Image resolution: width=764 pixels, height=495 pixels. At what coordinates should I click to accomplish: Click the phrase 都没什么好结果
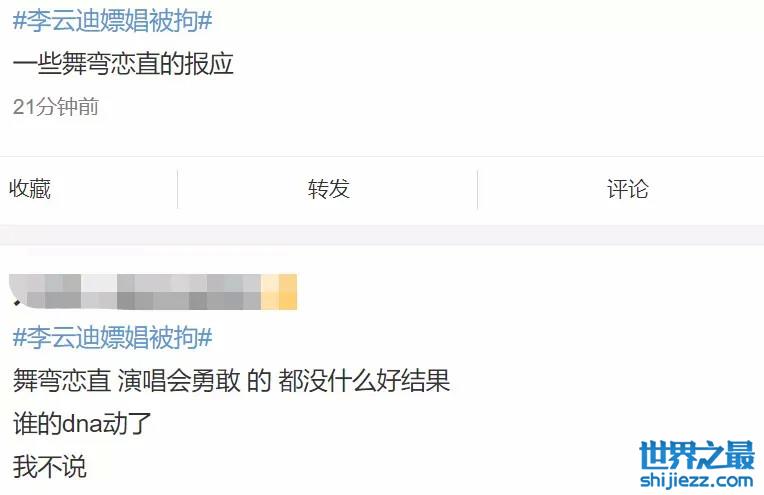[x=363, y=381]
